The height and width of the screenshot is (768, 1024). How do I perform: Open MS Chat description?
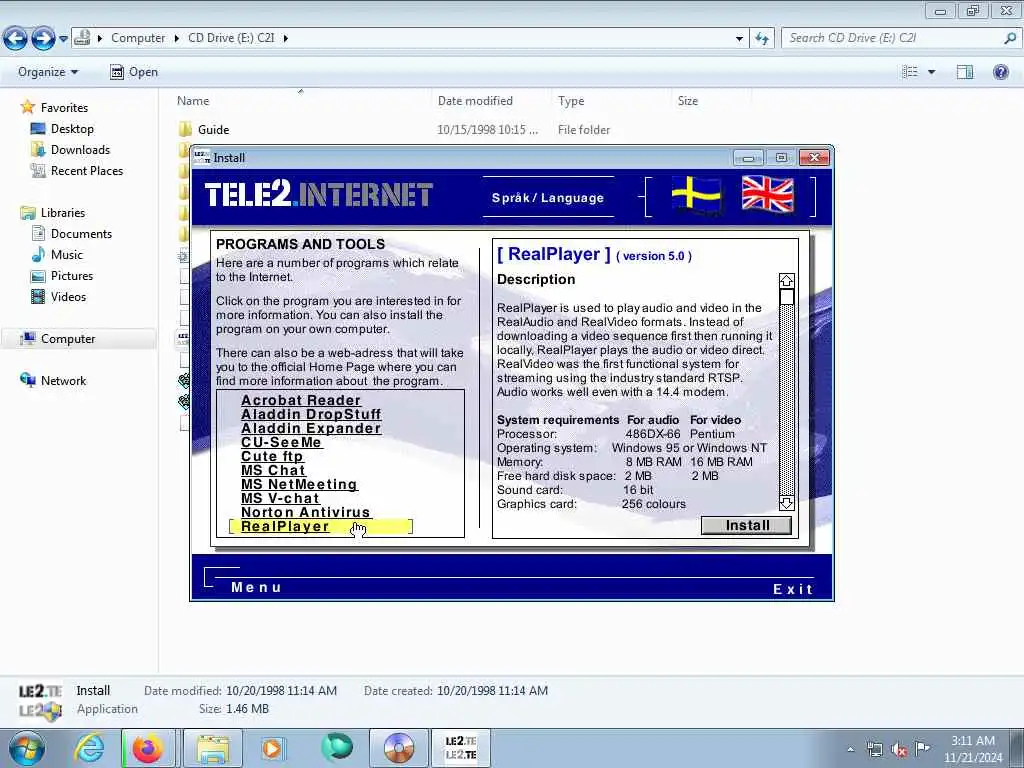tap(273, 470)
